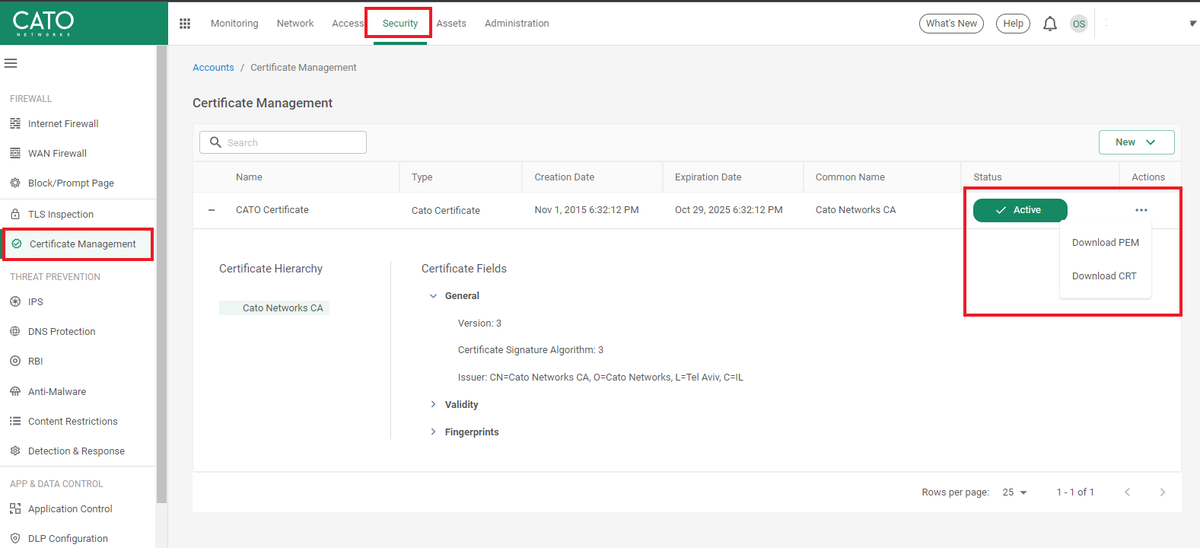Viewport: 1200px width, 548px height.
Task: Open Anti-Malware page
Action: tap(57, 392)
